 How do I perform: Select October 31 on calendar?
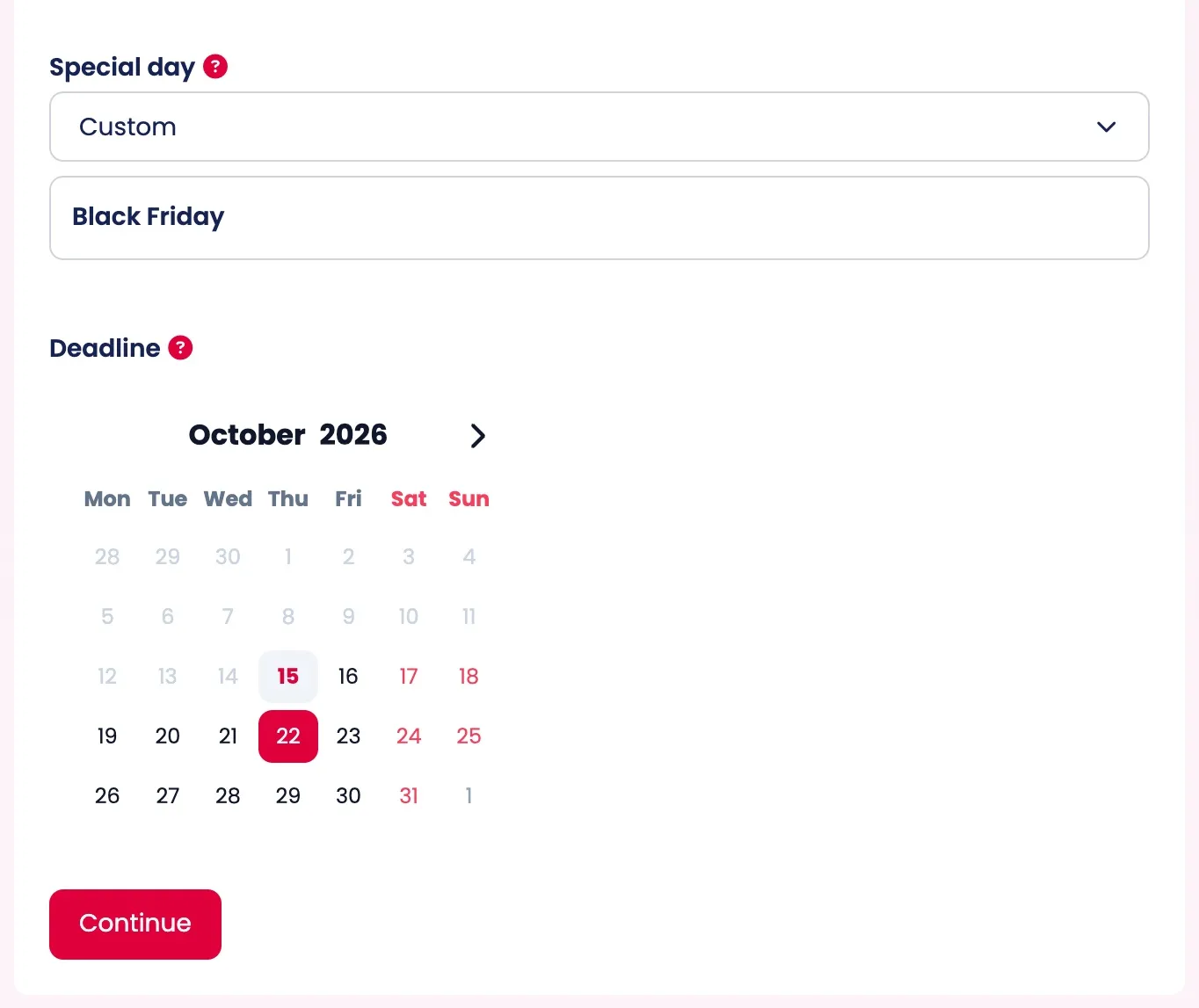tap(409, 796)
